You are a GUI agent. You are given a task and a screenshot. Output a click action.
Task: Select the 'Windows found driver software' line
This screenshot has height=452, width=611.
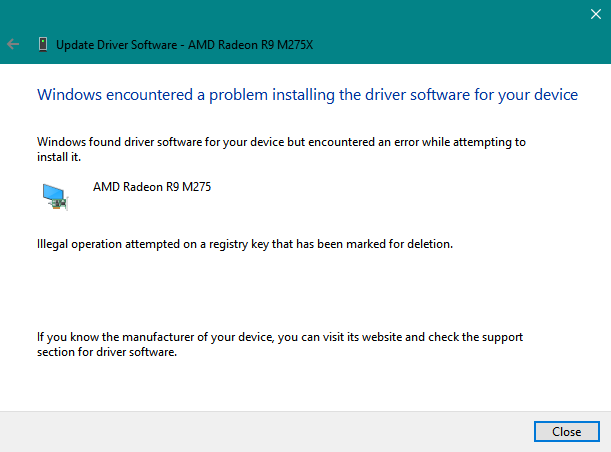[x=281, y=142]
